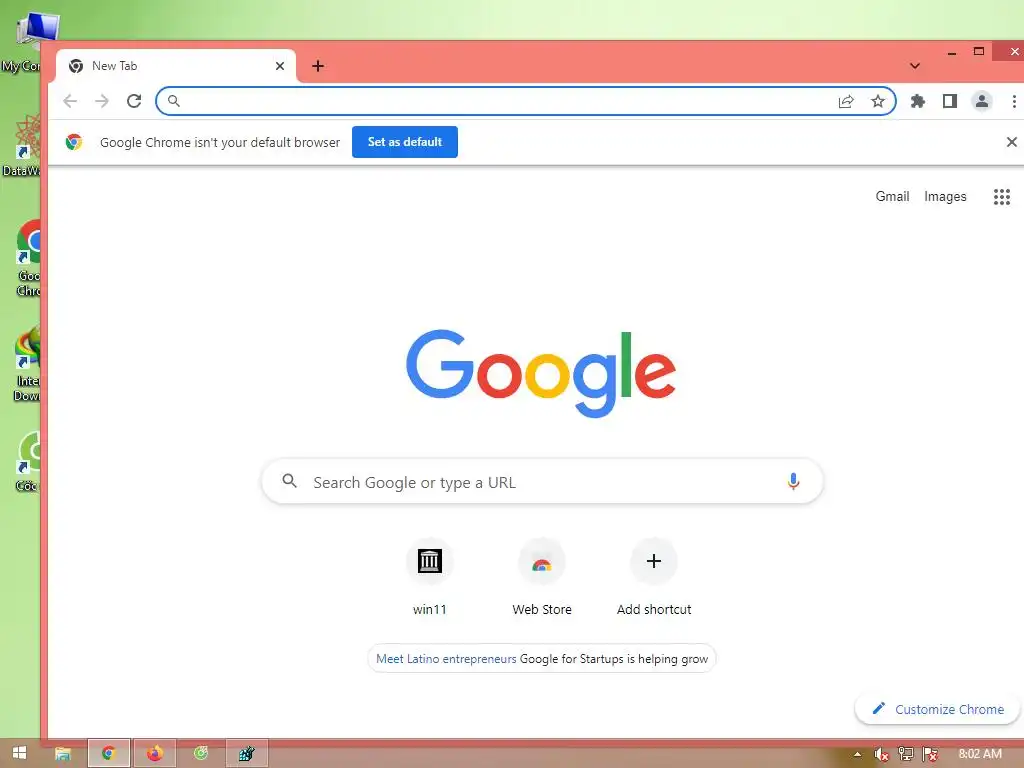
Task: Click the back navigation arrow
Action: tap(70, 101)
